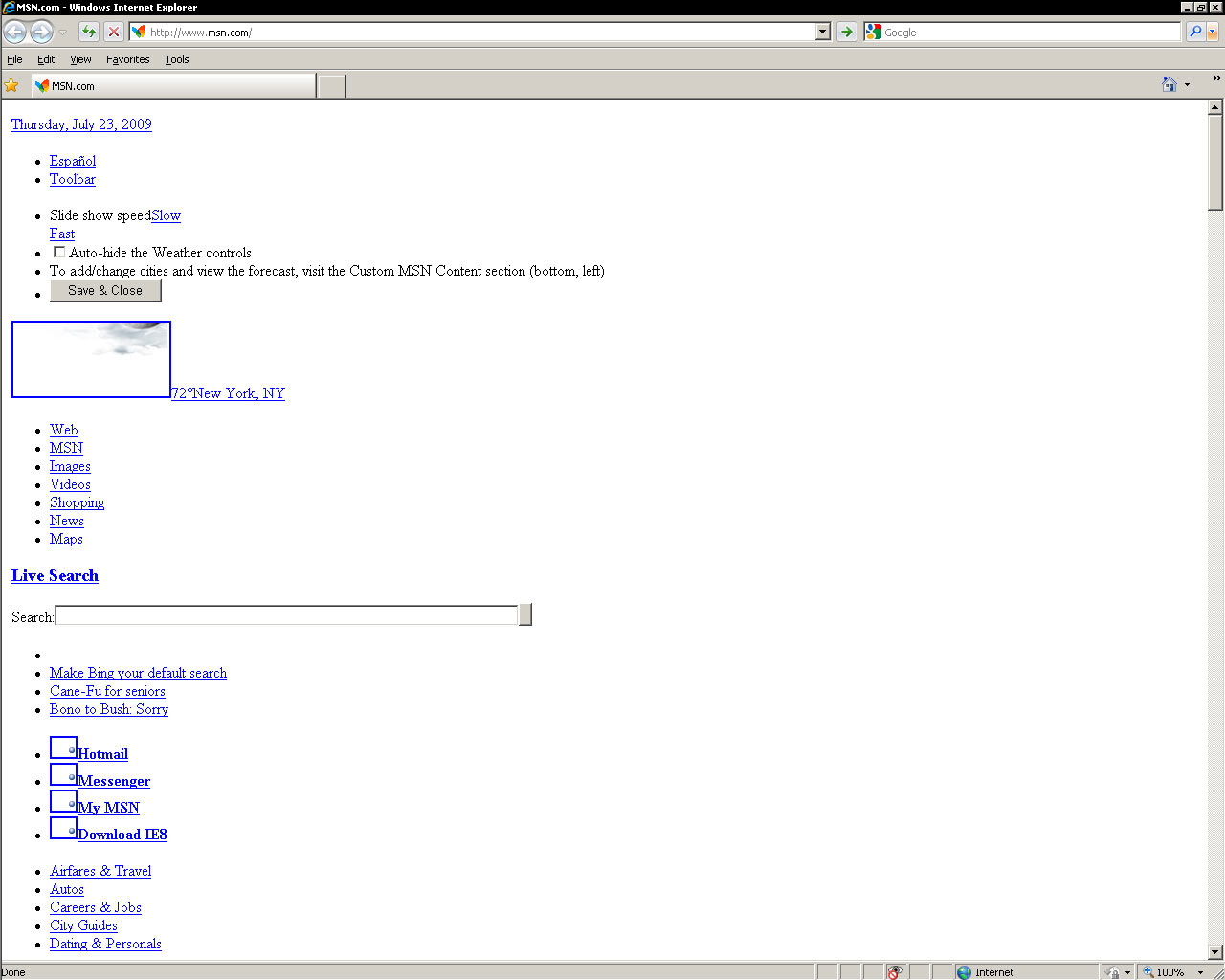Click the Download IE8 image placeholder icon
Viewport: 1225px width, 980px height.
tap(63, 828)
